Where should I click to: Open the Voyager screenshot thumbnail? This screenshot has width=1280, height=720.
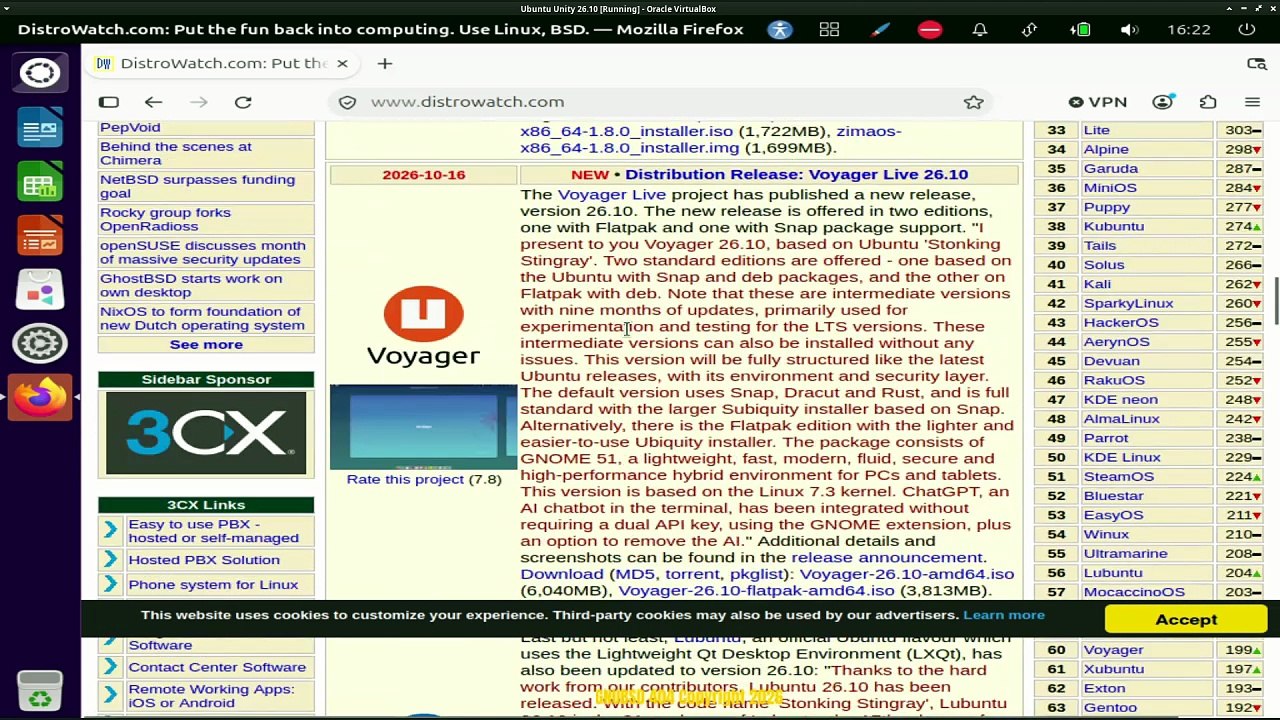[423, 427]
